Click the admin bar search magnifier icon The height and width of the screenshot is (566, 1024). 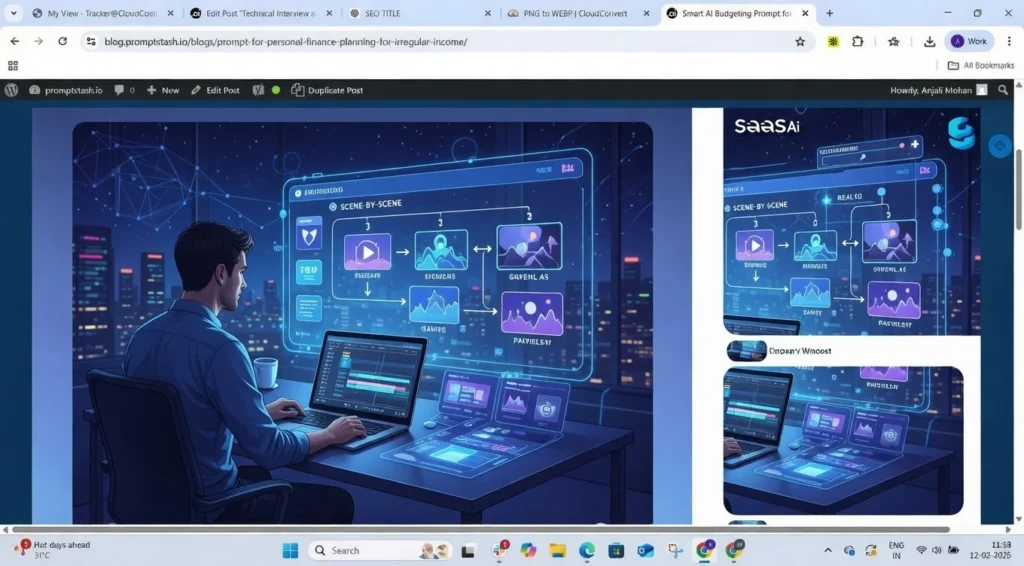coord(1003,90)
